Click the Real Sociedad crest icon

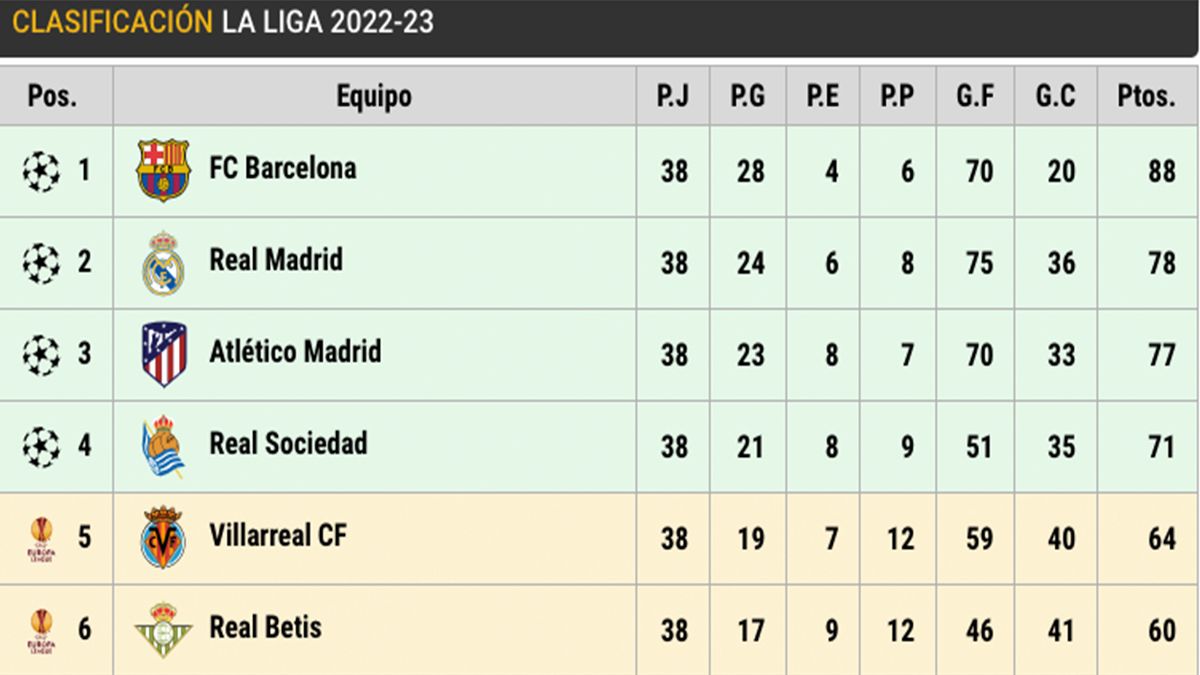pos(163,447)
